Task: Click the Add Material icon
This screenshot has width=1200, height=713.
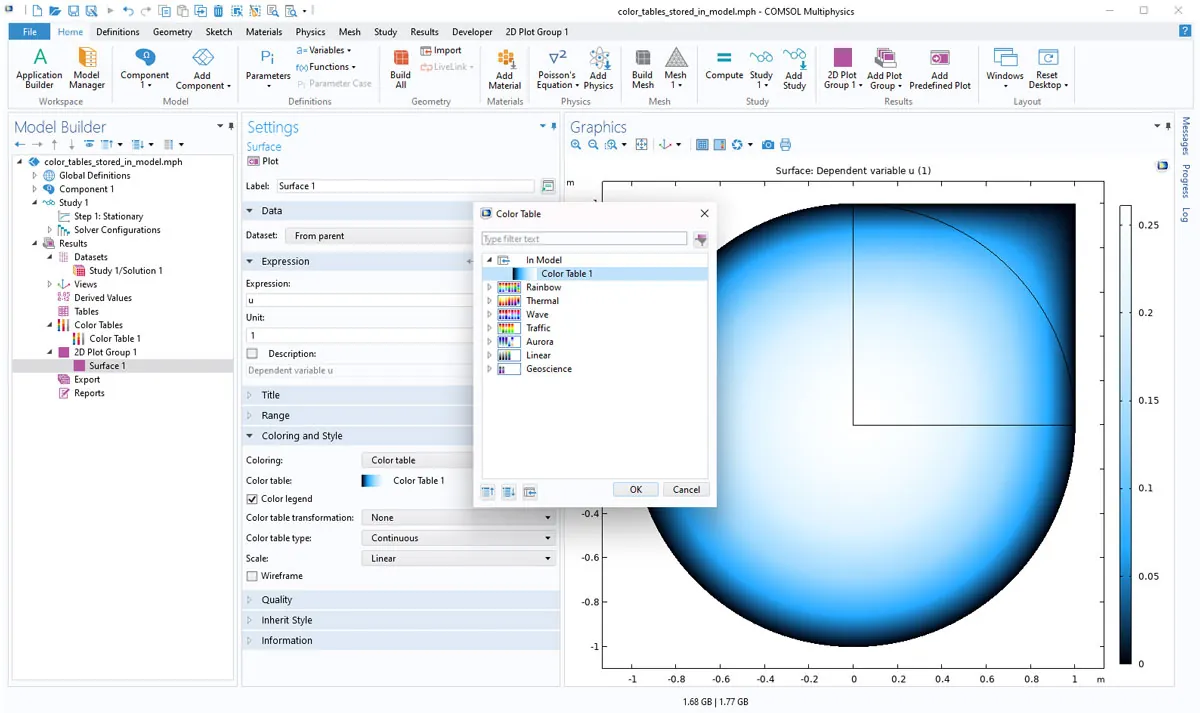Action: 505,59
